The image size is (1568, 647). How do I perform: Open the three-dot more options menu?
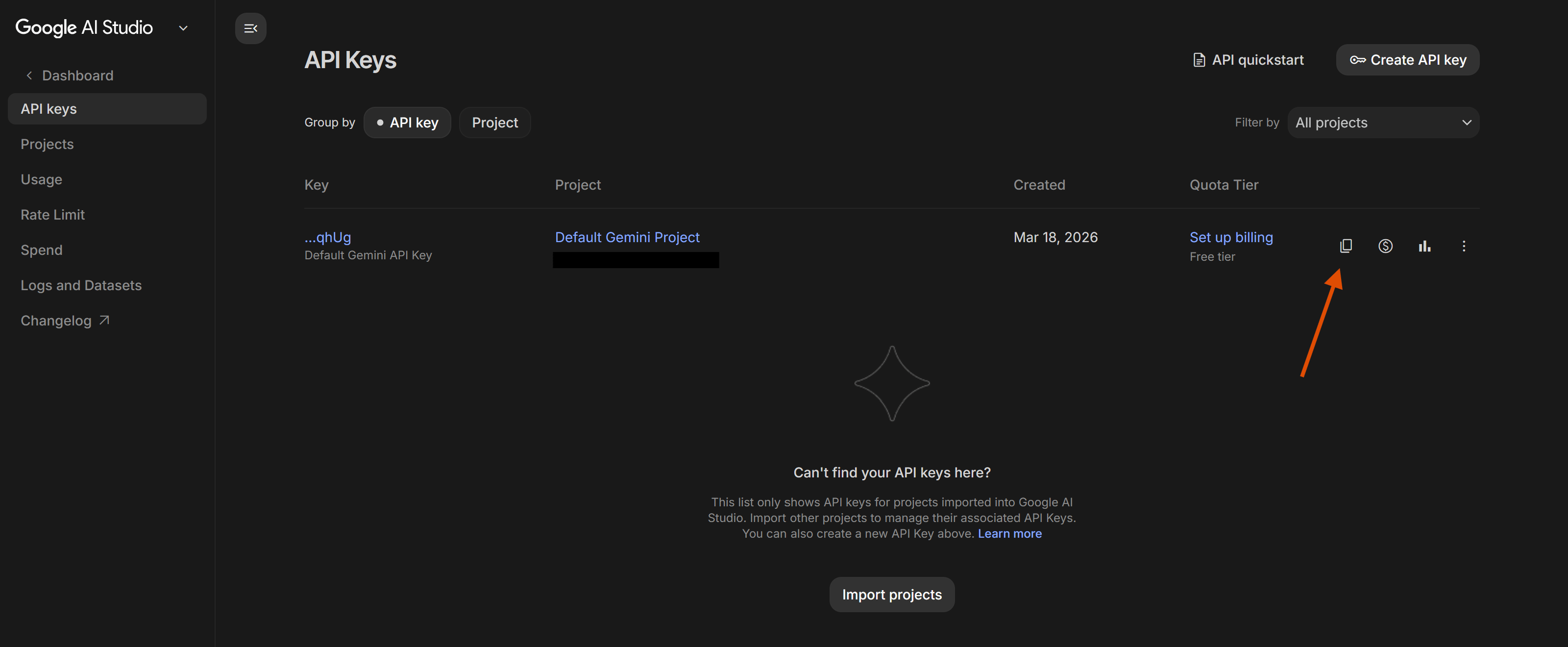(1463, 246)
